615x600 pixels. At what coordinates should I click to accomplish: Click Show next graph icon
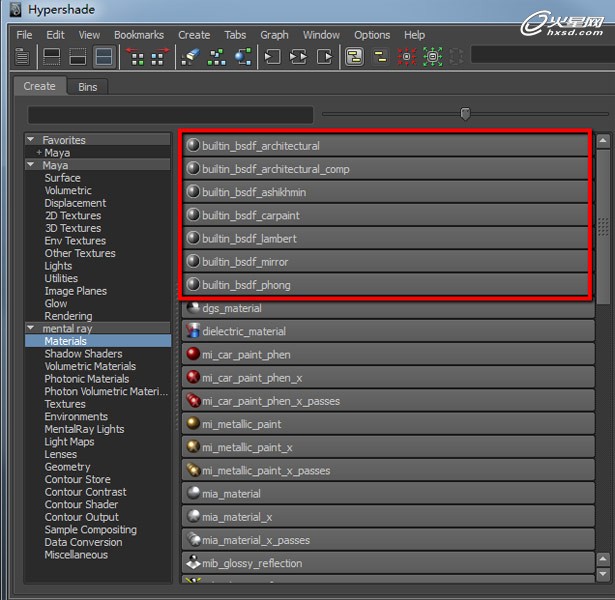[x=159, y=57]
